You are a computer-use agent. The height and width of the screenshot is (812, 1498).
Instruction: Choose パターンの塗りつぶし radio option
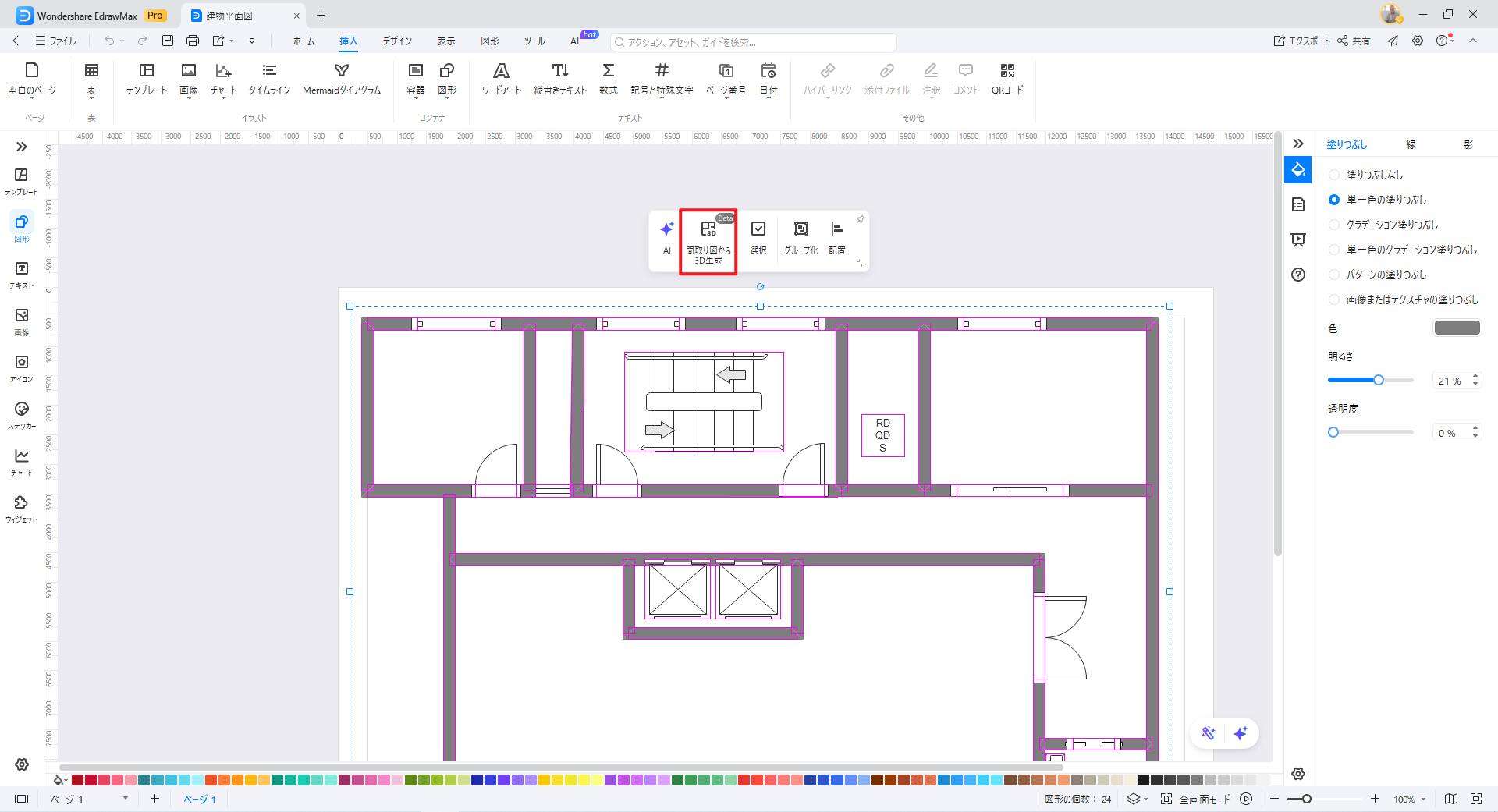pyautogui.click(x=1334, y=275)
